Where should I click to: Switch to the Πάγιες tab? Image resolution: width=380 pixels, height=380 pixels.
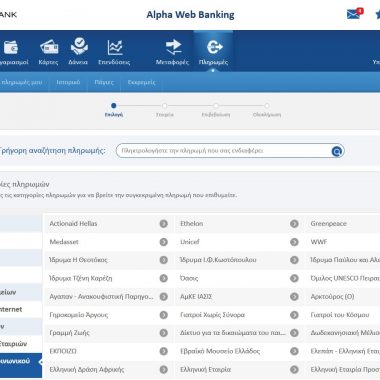pyautogui.click(x=104, y=82)
